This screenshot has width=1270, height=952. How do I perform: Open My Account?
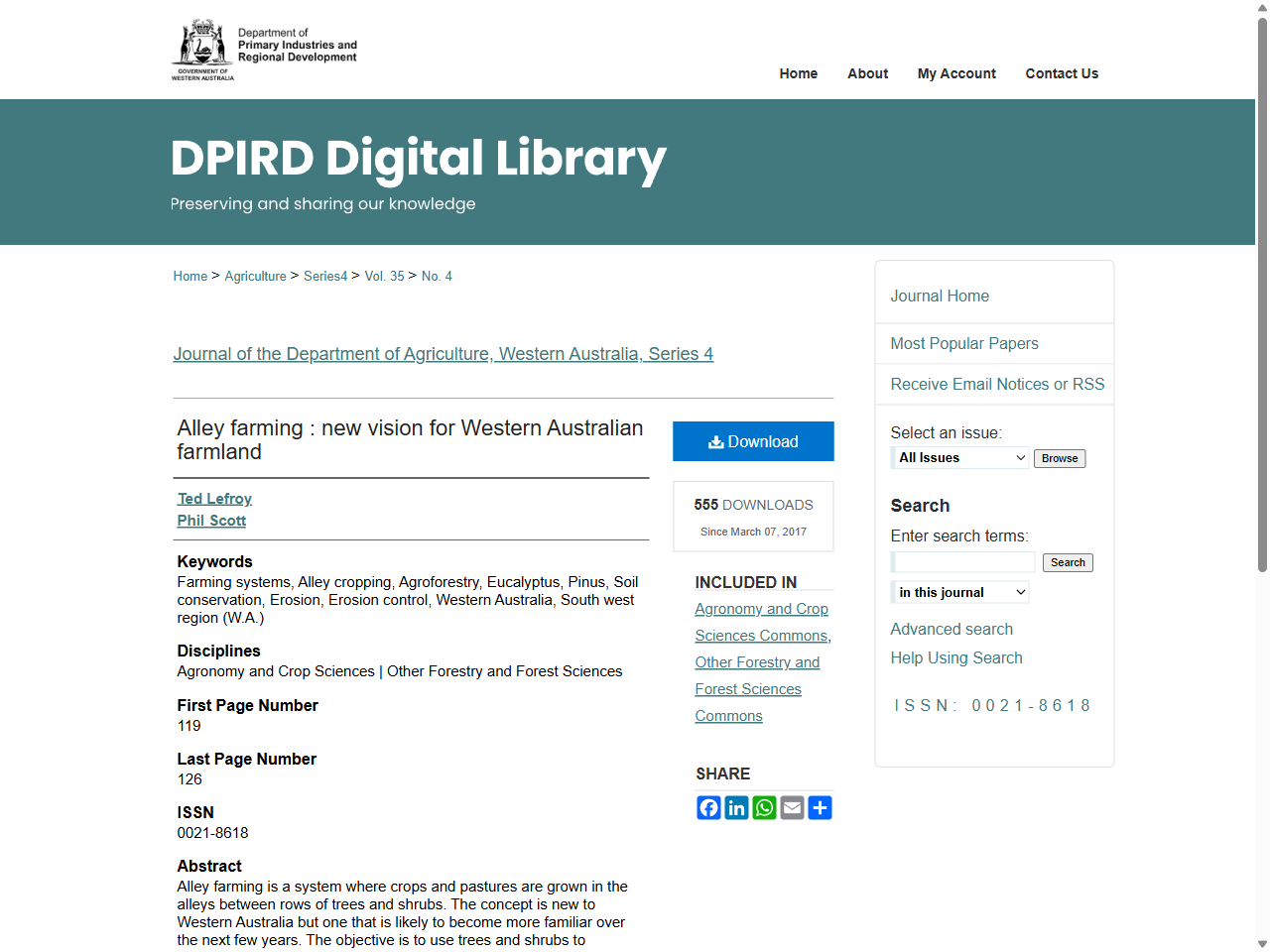coord(956,73)
